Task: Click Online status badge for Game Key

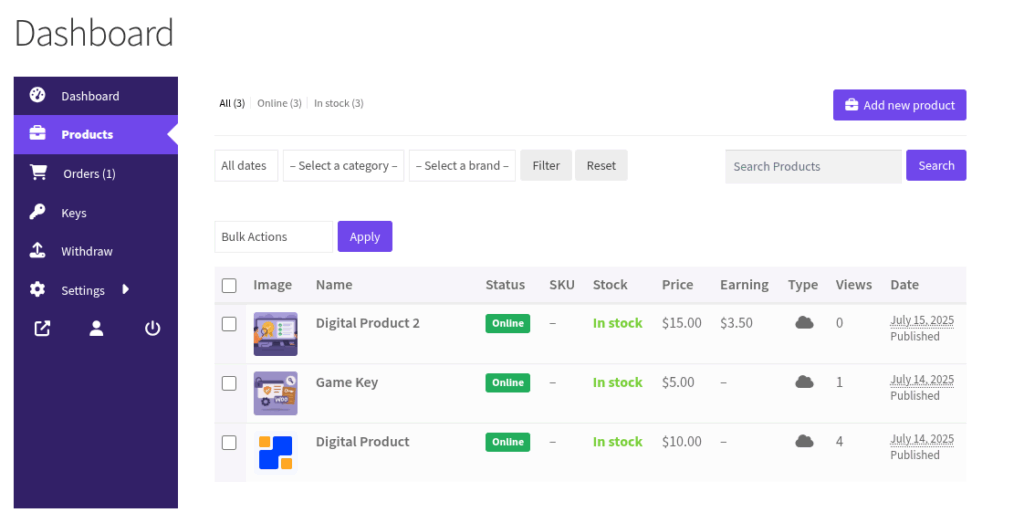Action: pos(507,383)
